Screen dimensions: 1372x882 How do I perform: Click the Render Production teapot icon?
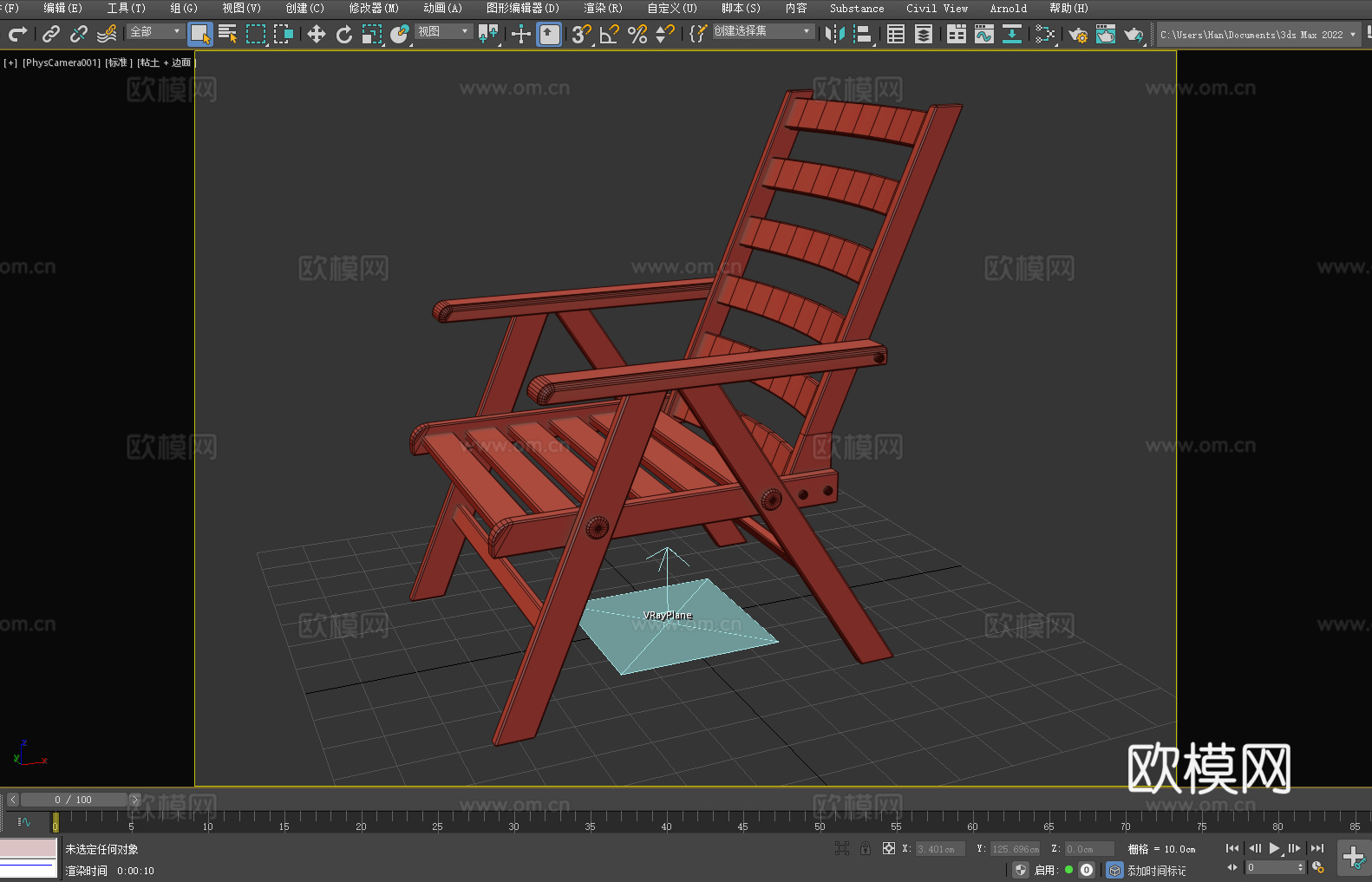[x=1134, y=34]
